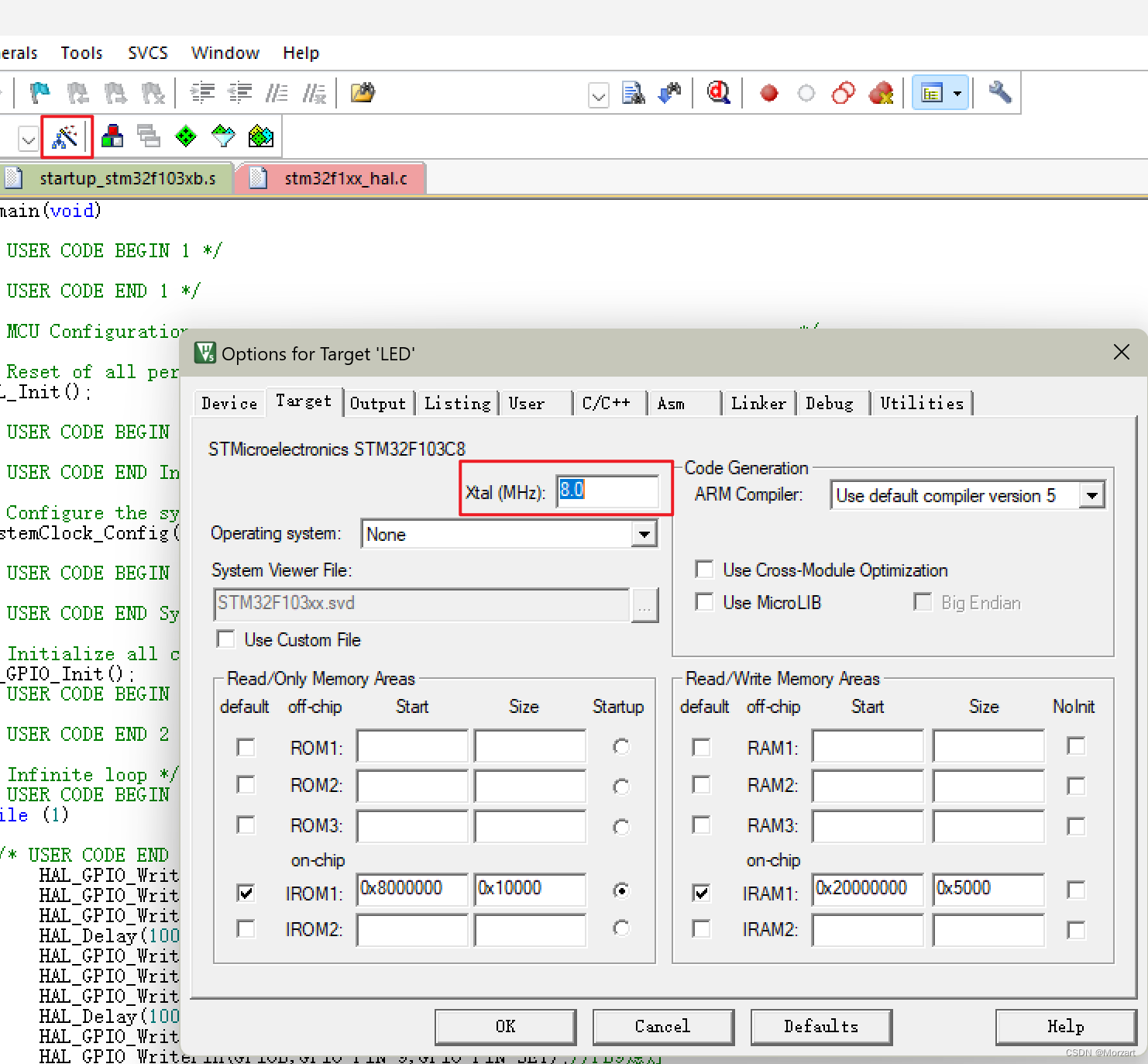
Task: Switch to the Output tab
Action: pos(378,403)
